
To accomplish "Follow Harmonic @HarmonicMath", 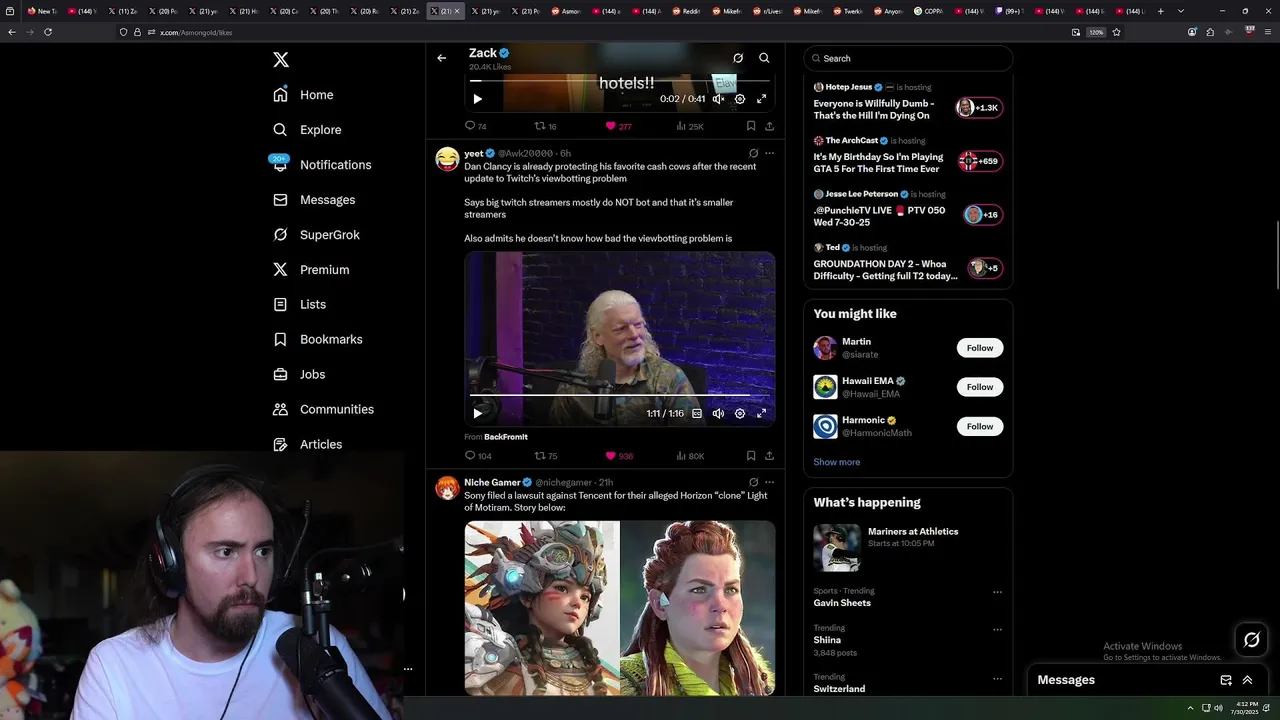I will 980,426.
